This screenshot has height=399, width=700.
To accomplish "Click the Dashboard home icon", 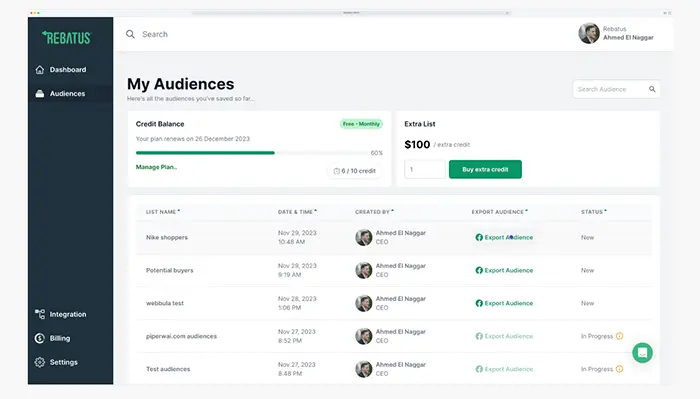I will tap(40, 70).
